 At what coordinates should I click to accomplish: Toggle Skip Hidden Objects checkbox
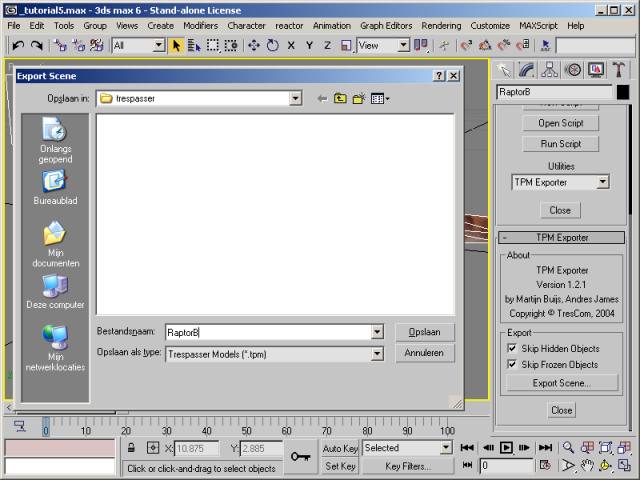[x=512, y=349]
